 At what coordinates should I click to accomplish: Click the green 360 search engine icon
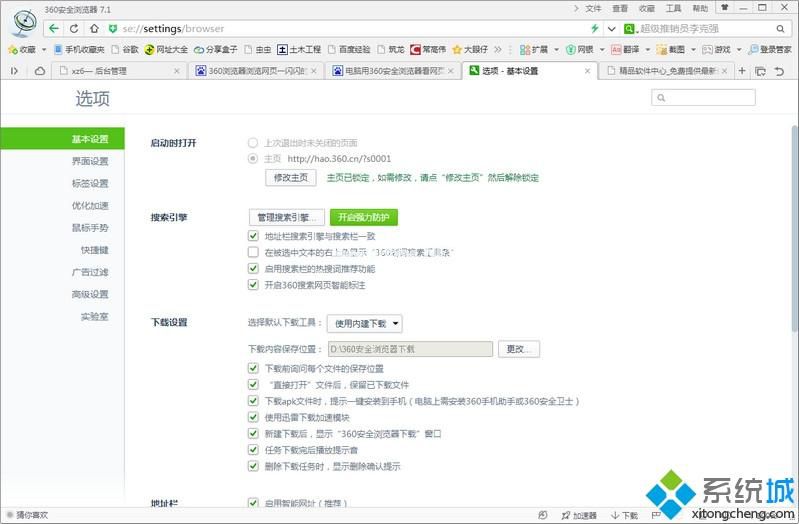[x=630, y=29]
